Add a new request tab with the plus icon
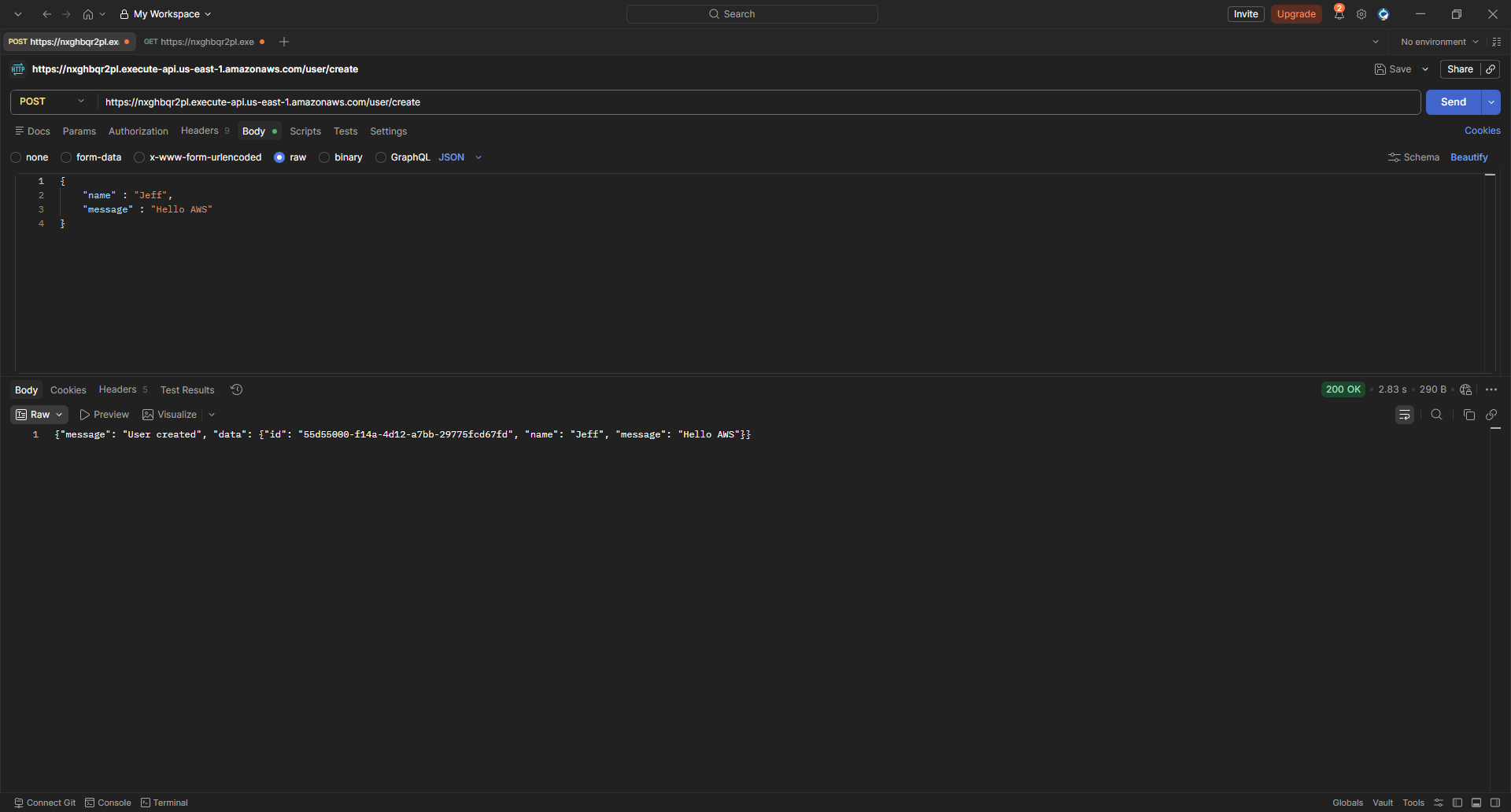 point(284,42)
